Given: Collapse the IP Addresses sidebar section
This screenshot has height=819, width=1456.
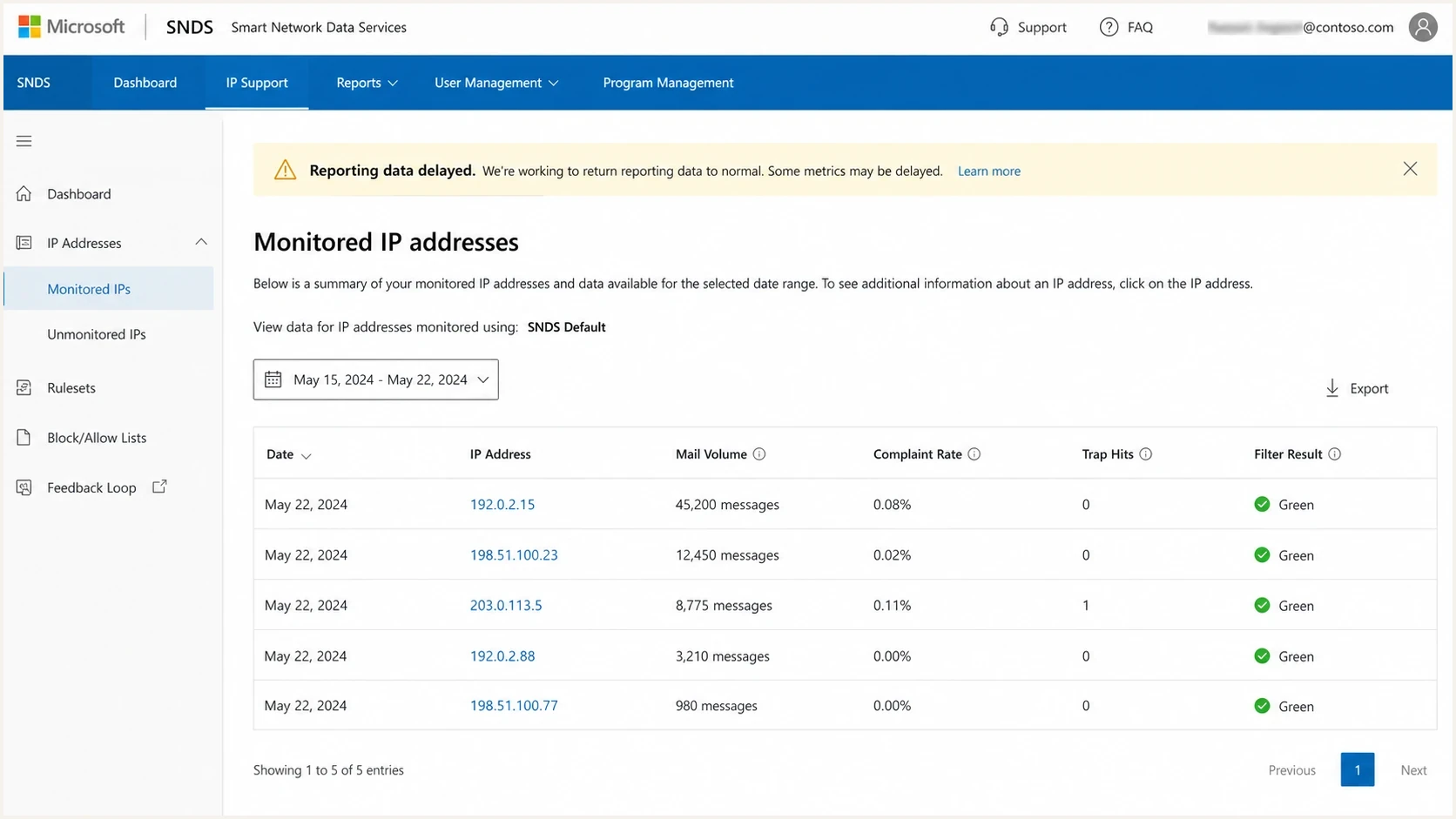Looking at the screenshot, I should (201, 242).
